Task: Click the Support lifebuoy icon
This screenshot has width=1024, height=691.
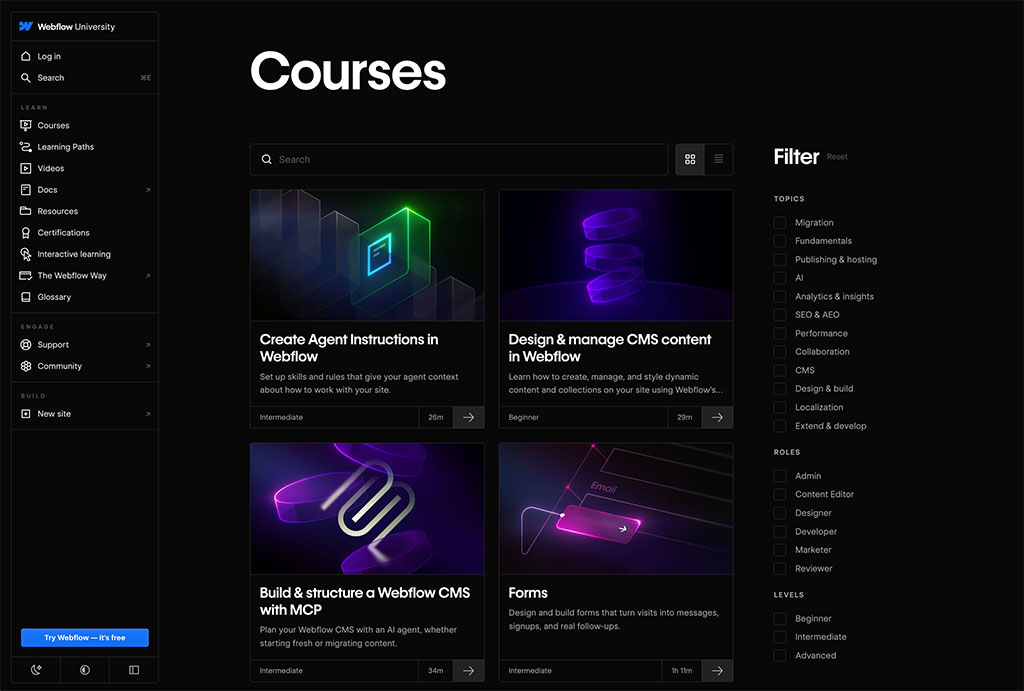Action: (25, 345)
